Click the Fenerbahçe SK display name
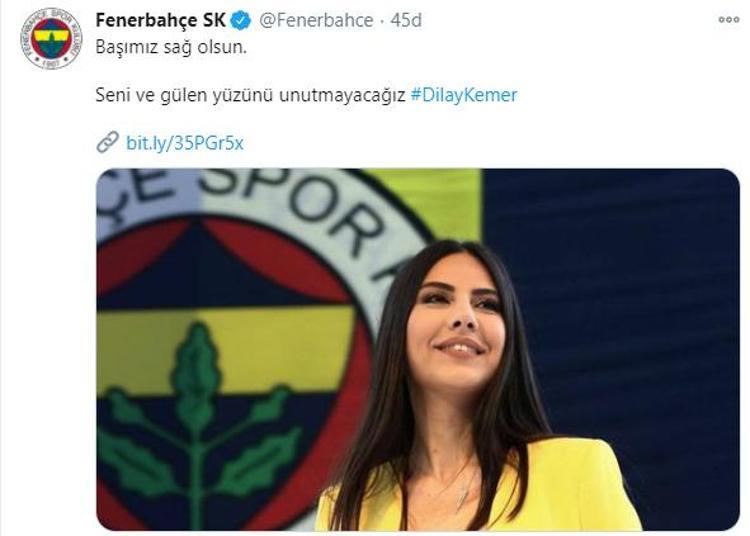The height and width of the screenshot is (536, 750). tap(161, 20)
